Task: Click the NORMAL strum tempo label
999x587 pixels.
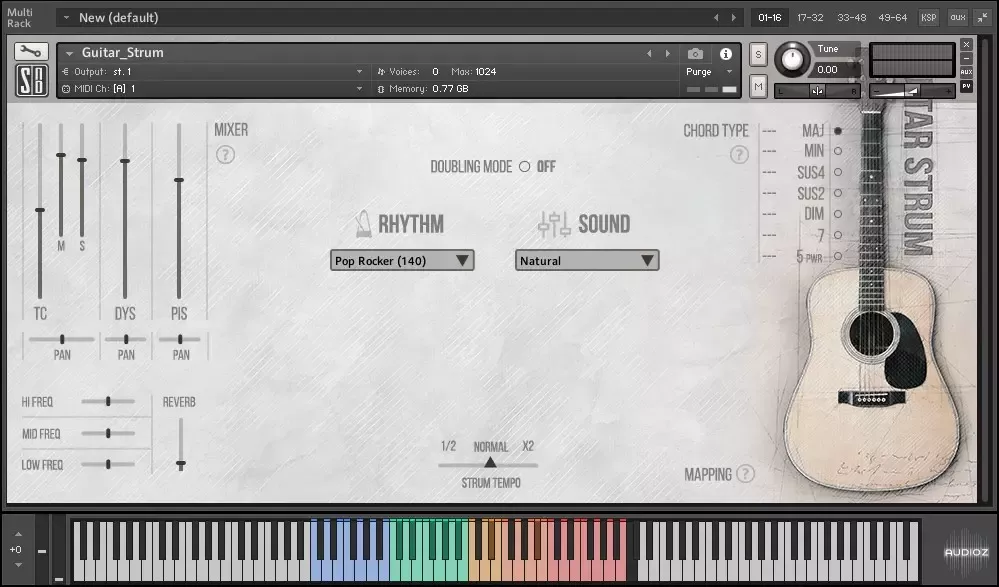Action: tap(491, 447)
